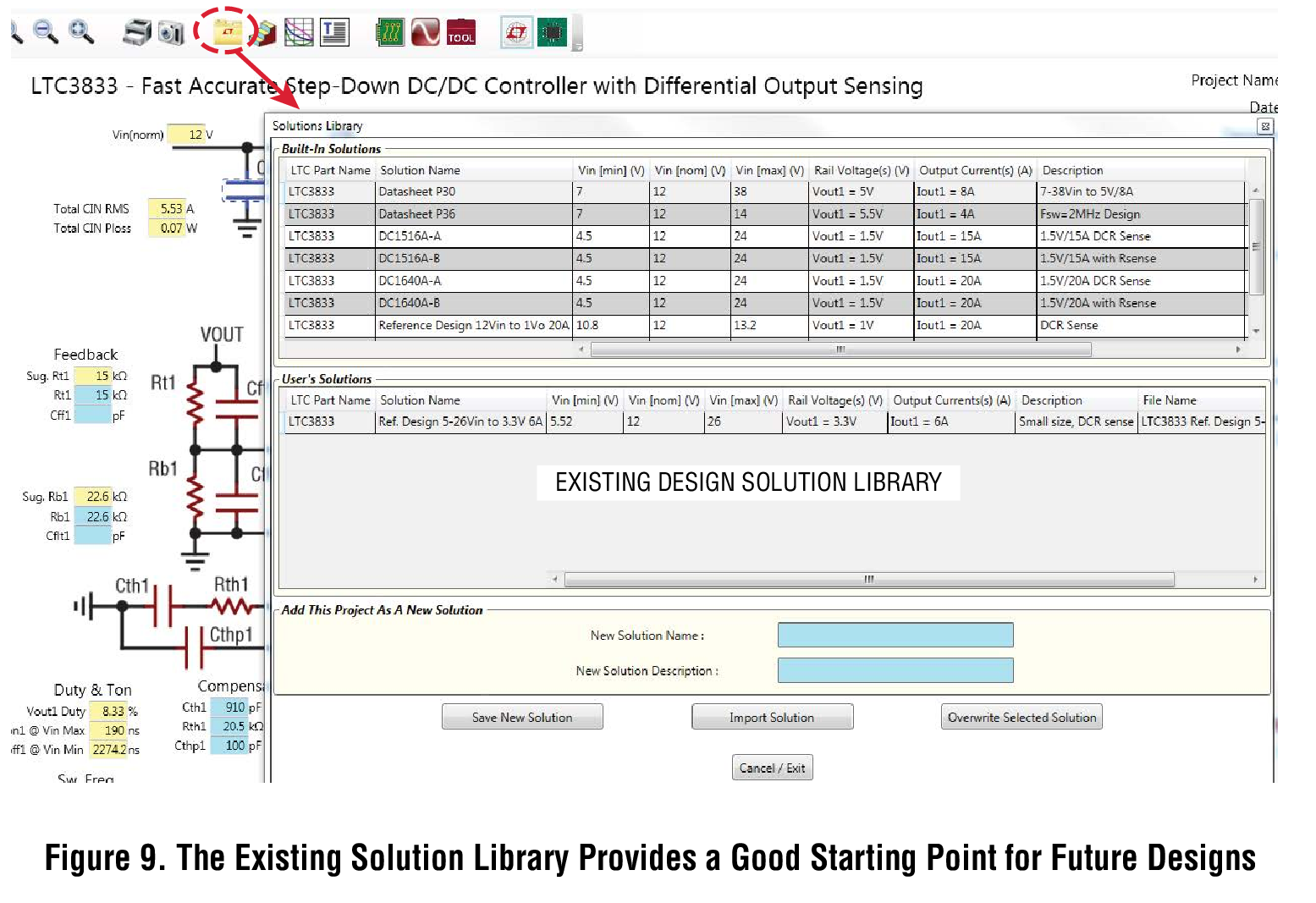
Task: Click the Built-In Solutions scroll up arrow
Action: point(1256,190)
